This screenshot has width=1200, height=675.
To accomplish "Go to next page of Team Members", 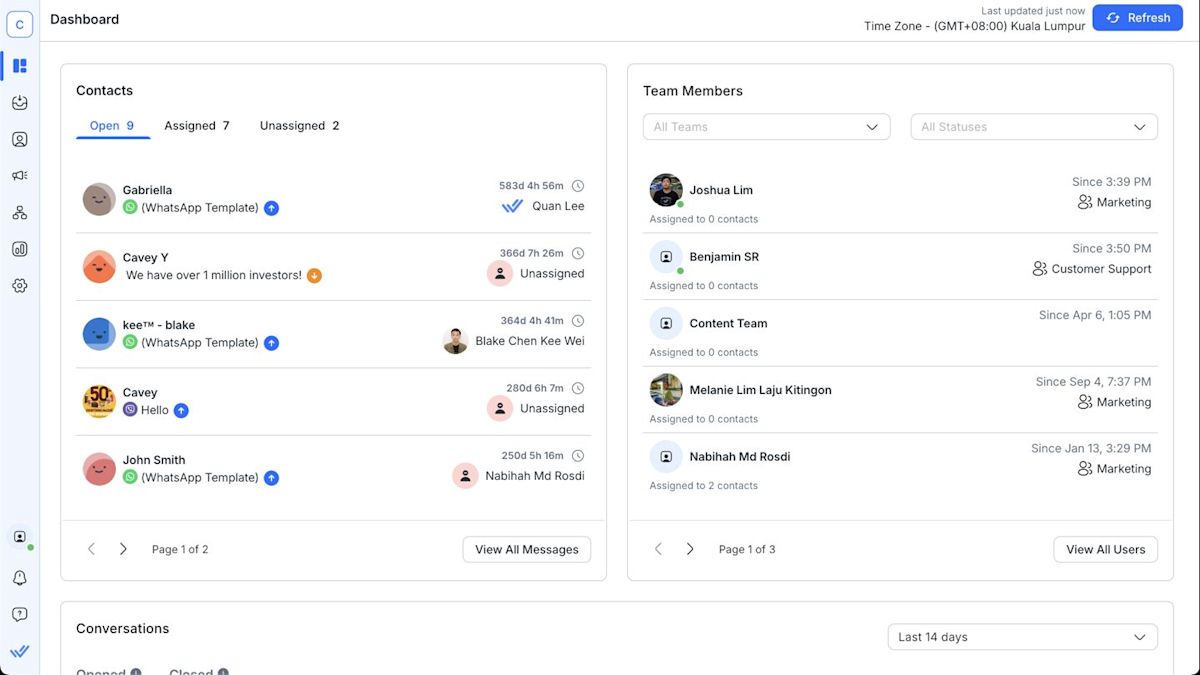I will [690, 549].
